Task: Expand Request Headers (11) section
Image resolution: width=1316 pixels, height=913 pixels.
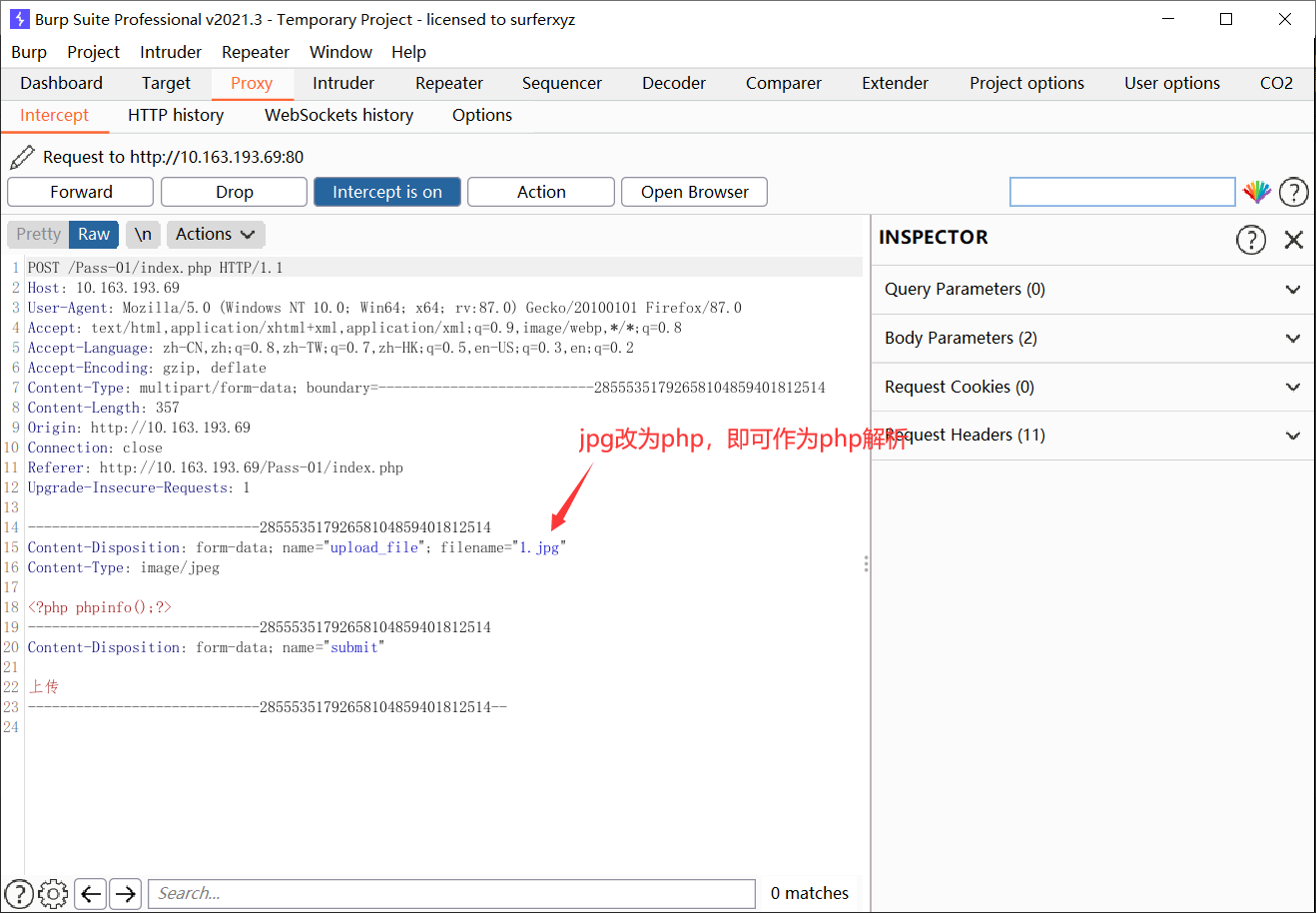Action: coord(1093,435)
